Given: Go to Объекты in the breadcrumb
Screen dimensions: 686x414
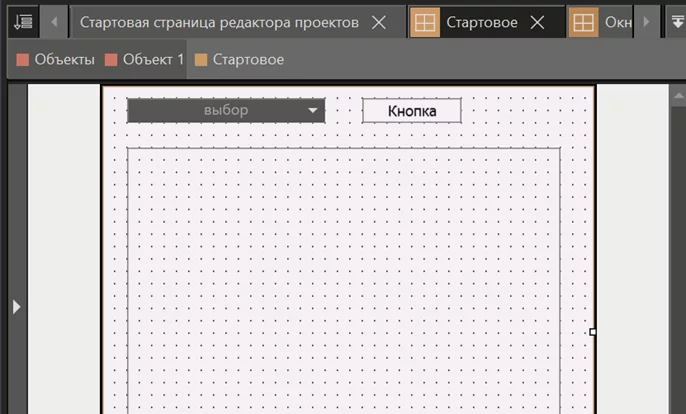Looking at the screenshot, I should (64, 60).
